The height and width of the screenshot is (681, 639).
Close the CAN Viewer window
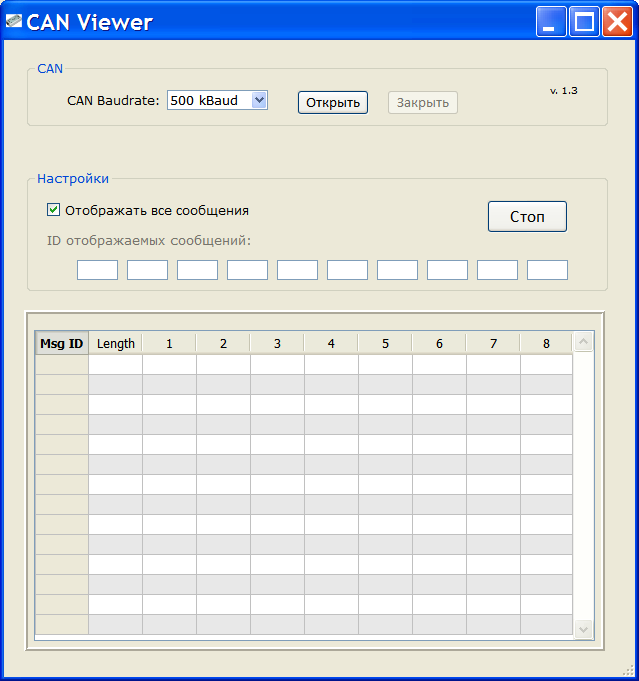(x=617, y=21)
